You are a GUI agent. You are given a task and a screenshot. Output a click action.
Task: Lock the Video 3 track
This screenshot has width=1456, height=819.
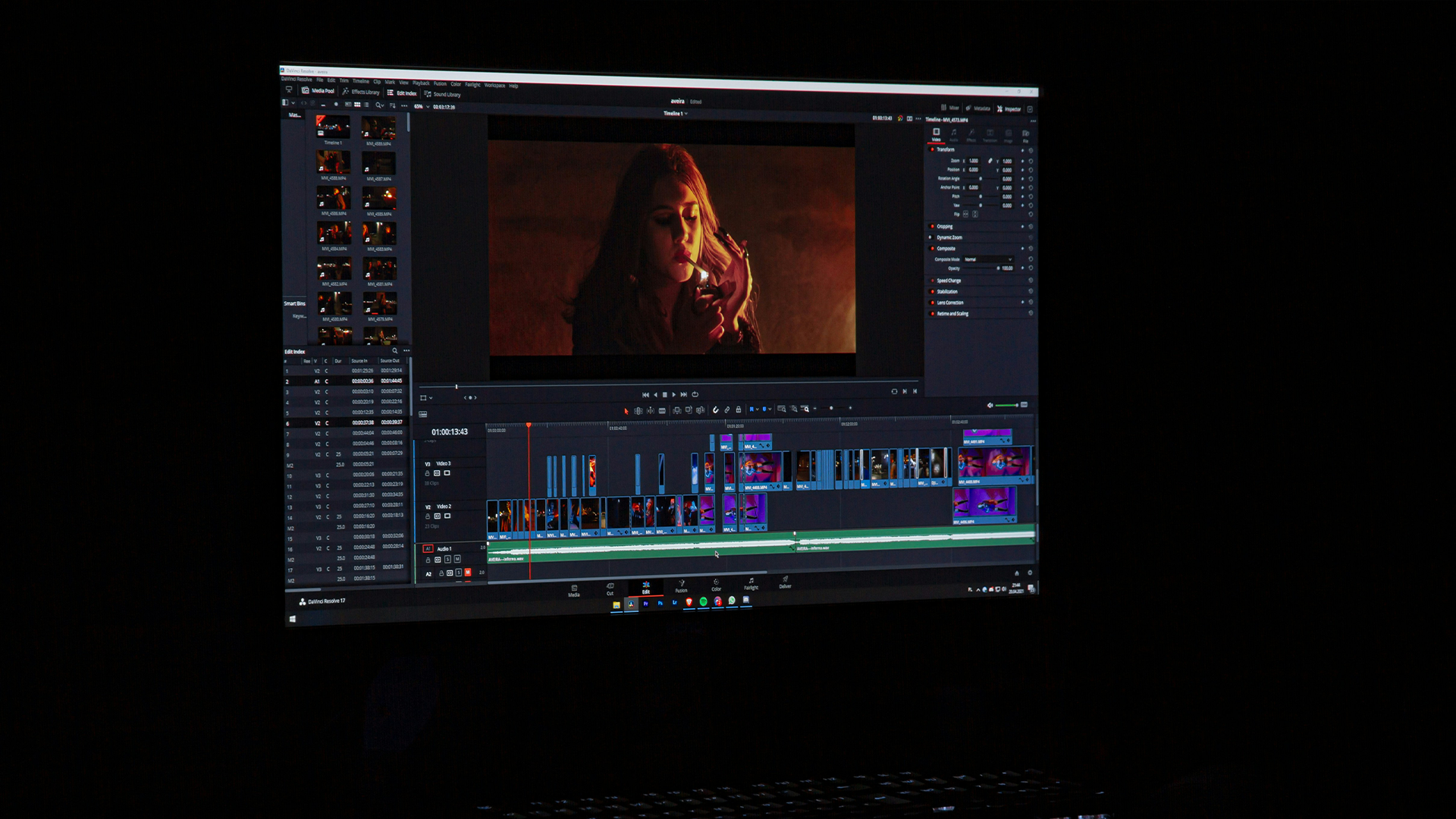pos(427,473)
